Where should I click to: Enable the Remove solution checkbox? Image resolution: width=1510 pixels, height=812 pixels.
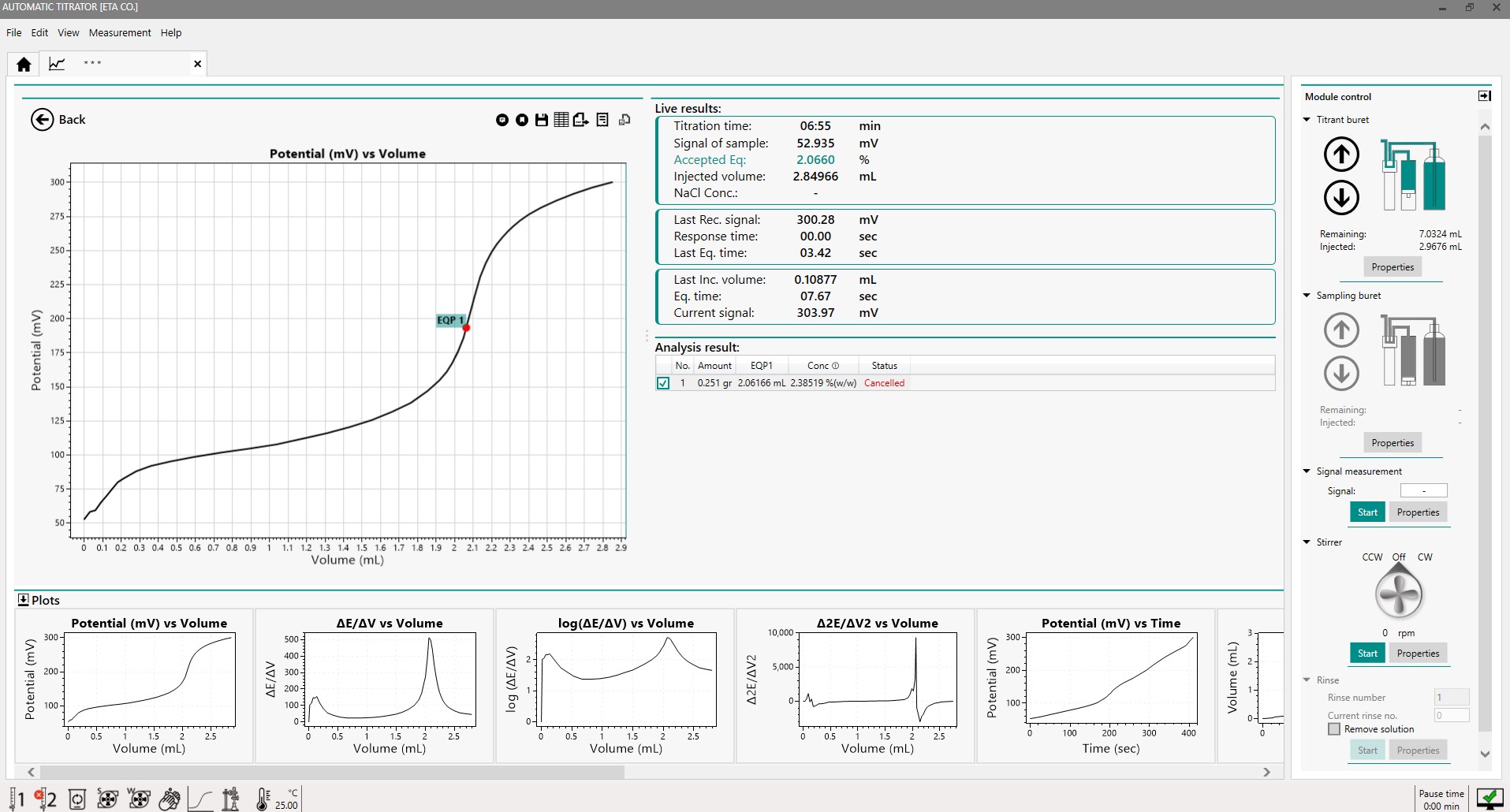1334,729
